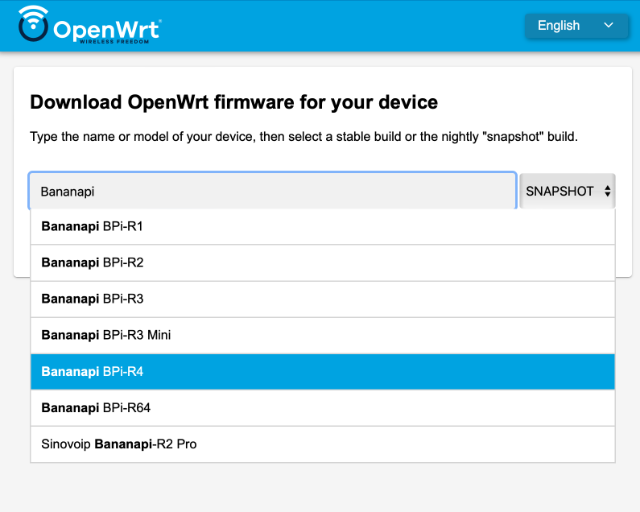Click the chevron arrow in the language selector
Viewport: 640px width, 512px height.
pos(608,26)
